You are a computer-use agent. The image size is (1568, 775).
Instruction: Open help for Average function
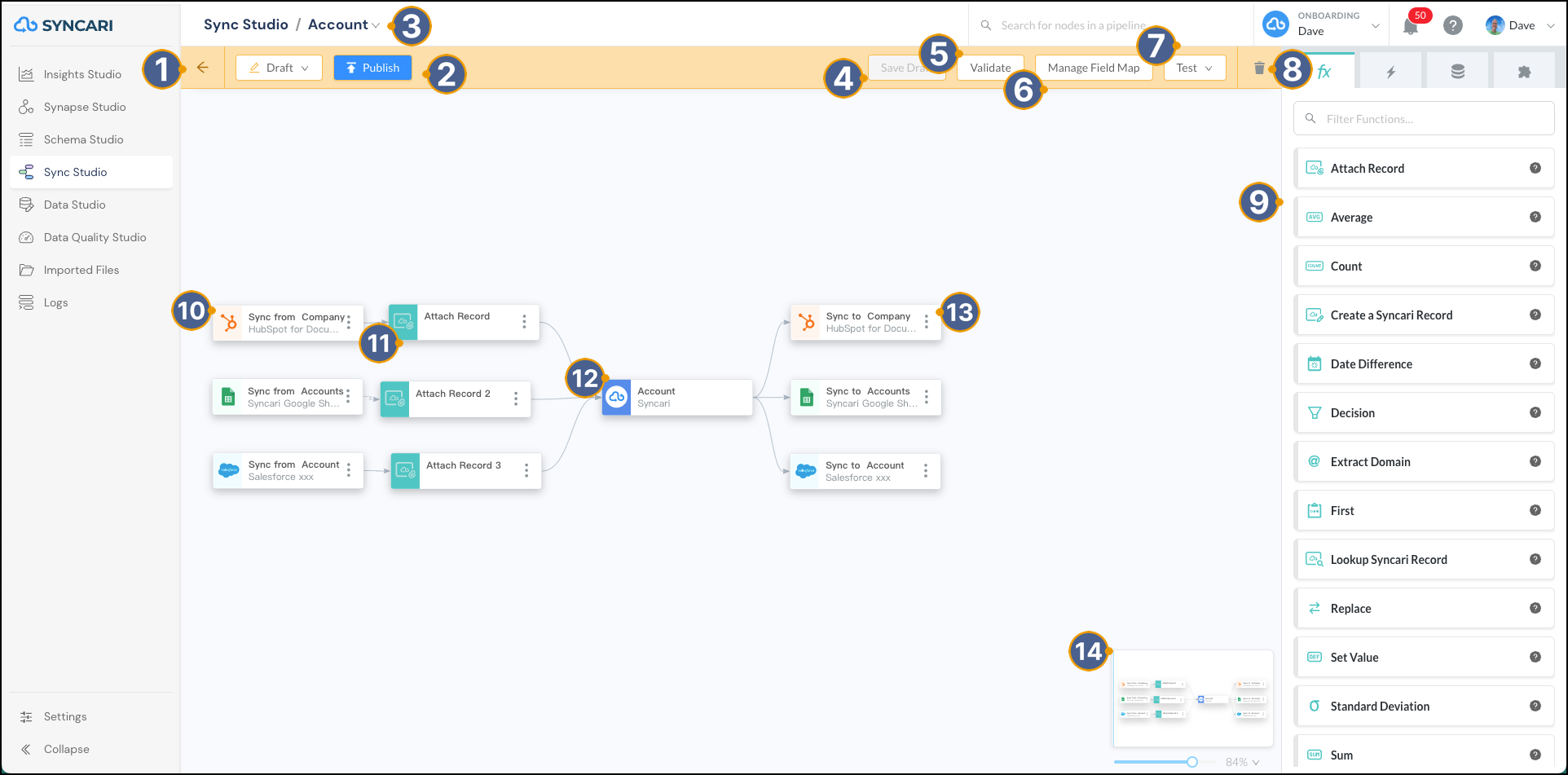click(x=1535, y=217)
